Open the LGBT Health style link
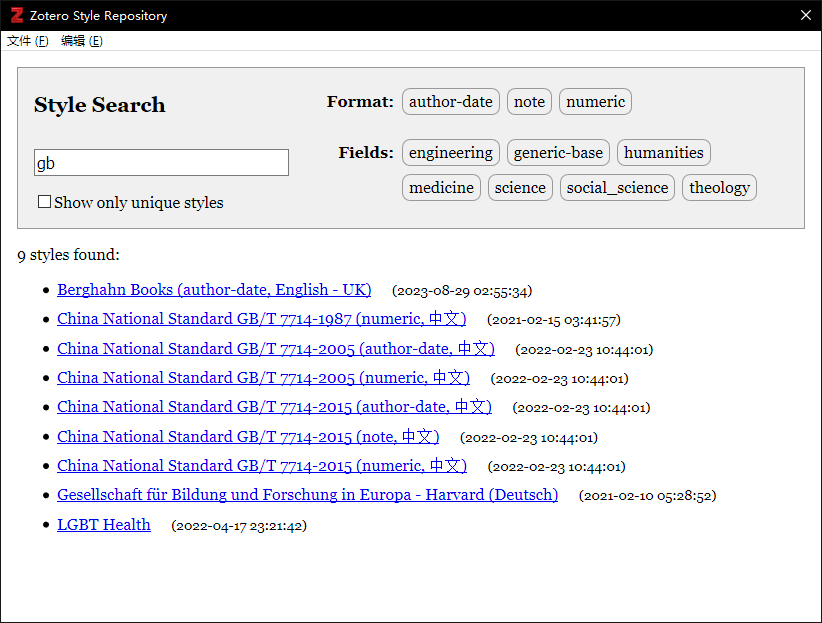 (x=104, y=525)
